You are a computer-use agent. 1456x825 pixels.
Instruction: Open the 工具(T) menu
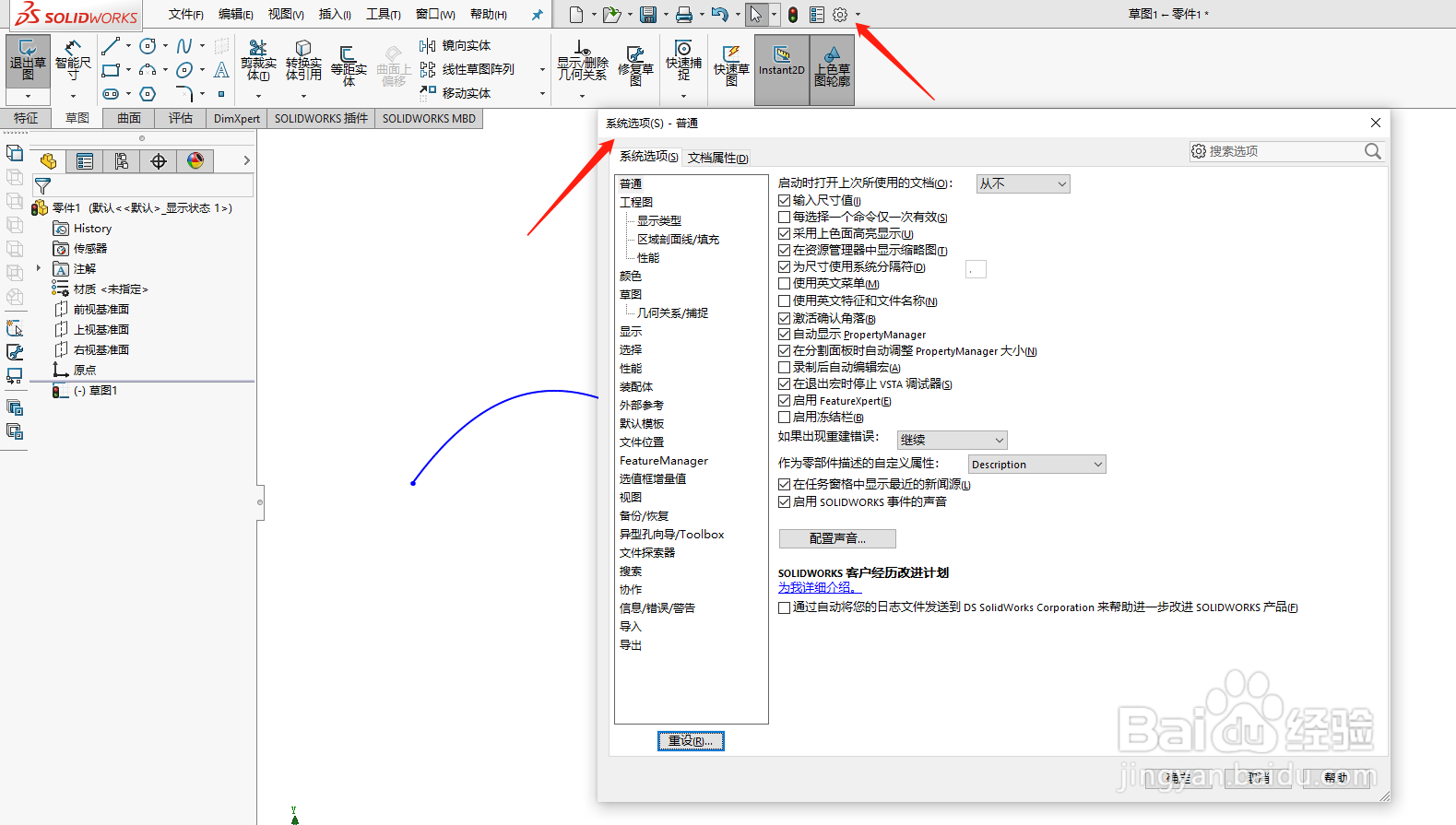[384, 15]
